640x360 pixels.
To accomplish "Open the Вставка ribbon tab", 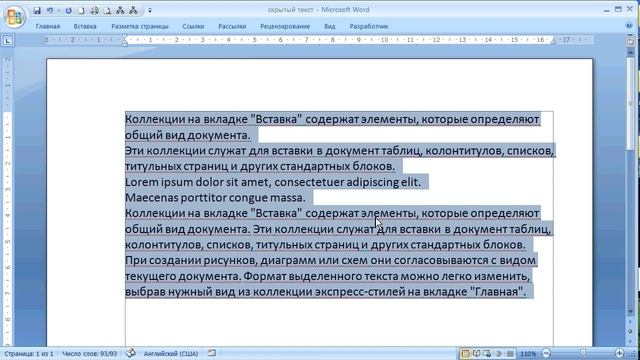I will (85, 26).
